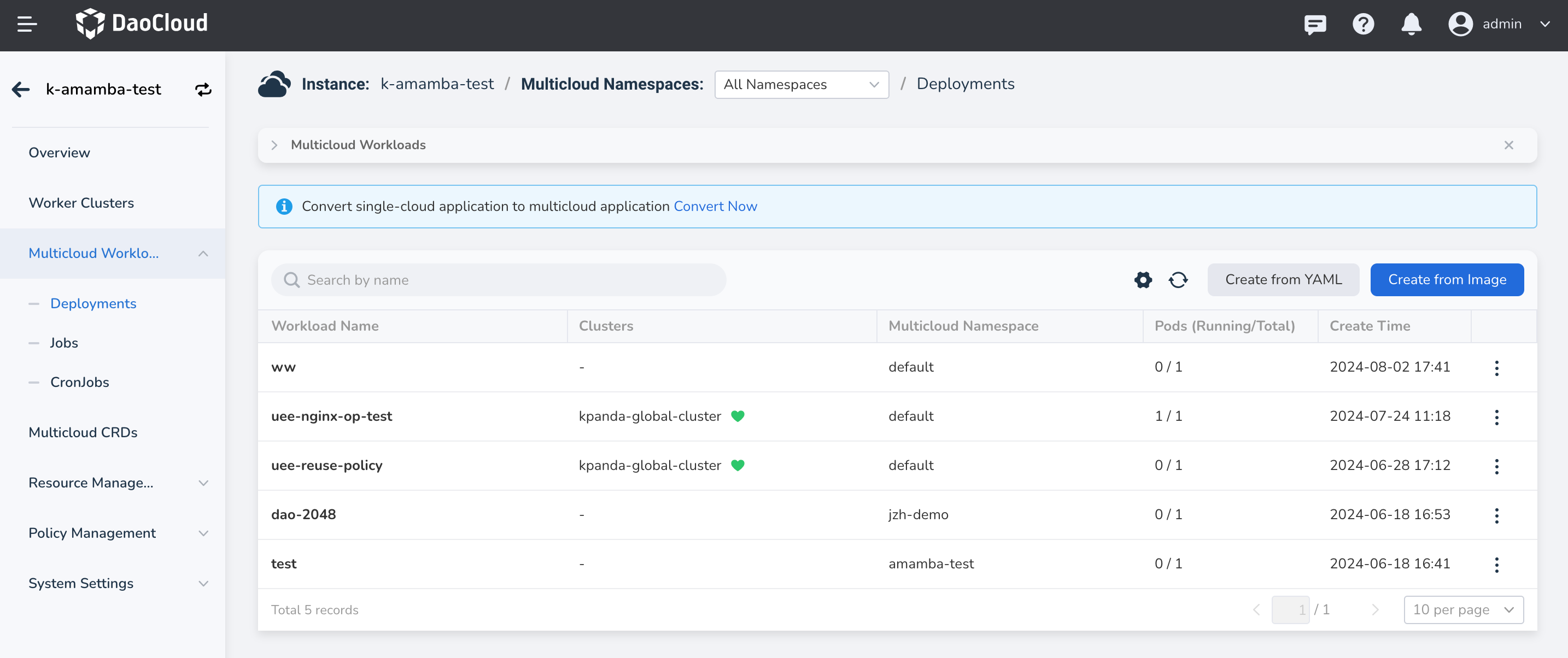Open table column settings gear
This screenshot has width=1568, height=658.
(1143, 279)
